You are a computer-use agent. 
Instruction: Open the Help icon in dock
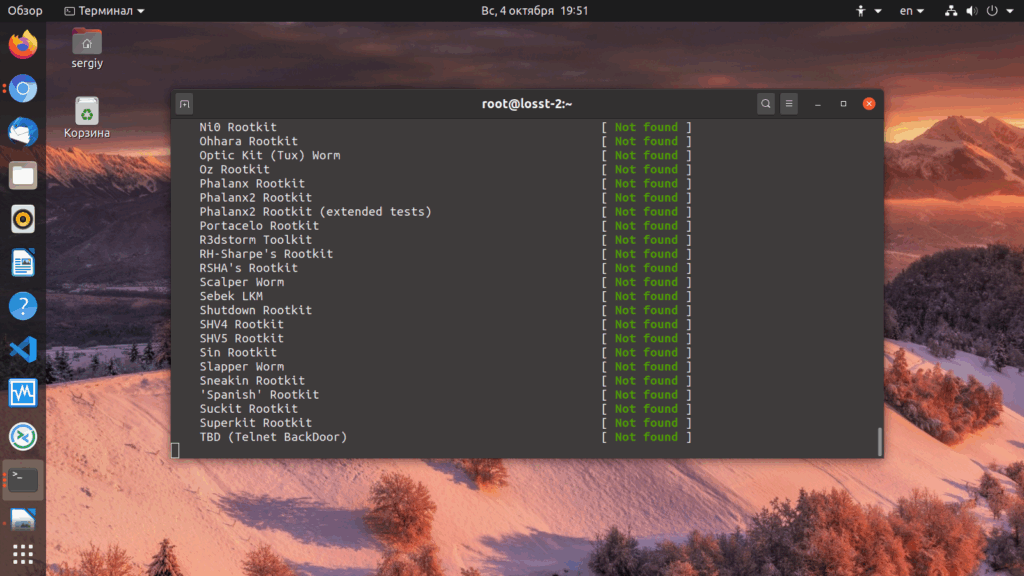[23, 306]
